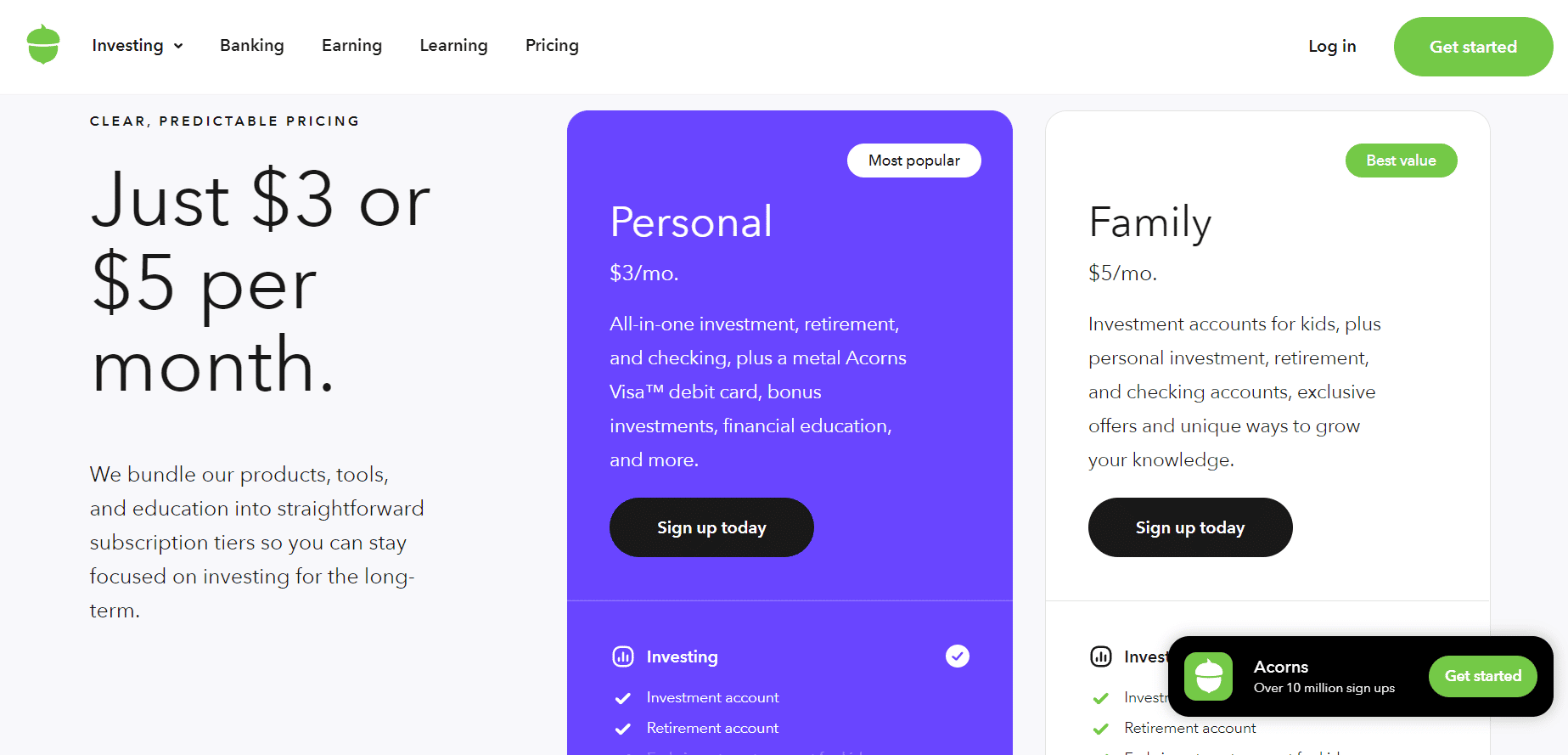
Task: Click the green checkmark beside Family Retirement account
Action: tap(1101, 729)
